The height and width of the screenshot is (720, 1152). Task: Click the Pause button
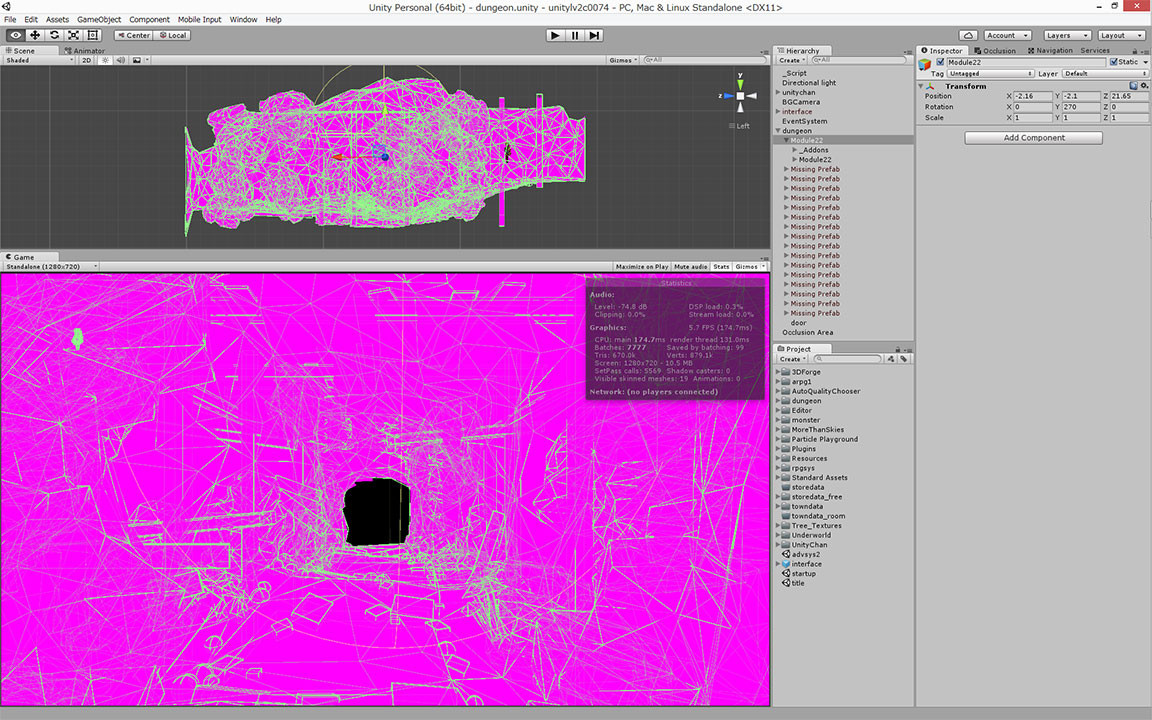coord(575,35)
